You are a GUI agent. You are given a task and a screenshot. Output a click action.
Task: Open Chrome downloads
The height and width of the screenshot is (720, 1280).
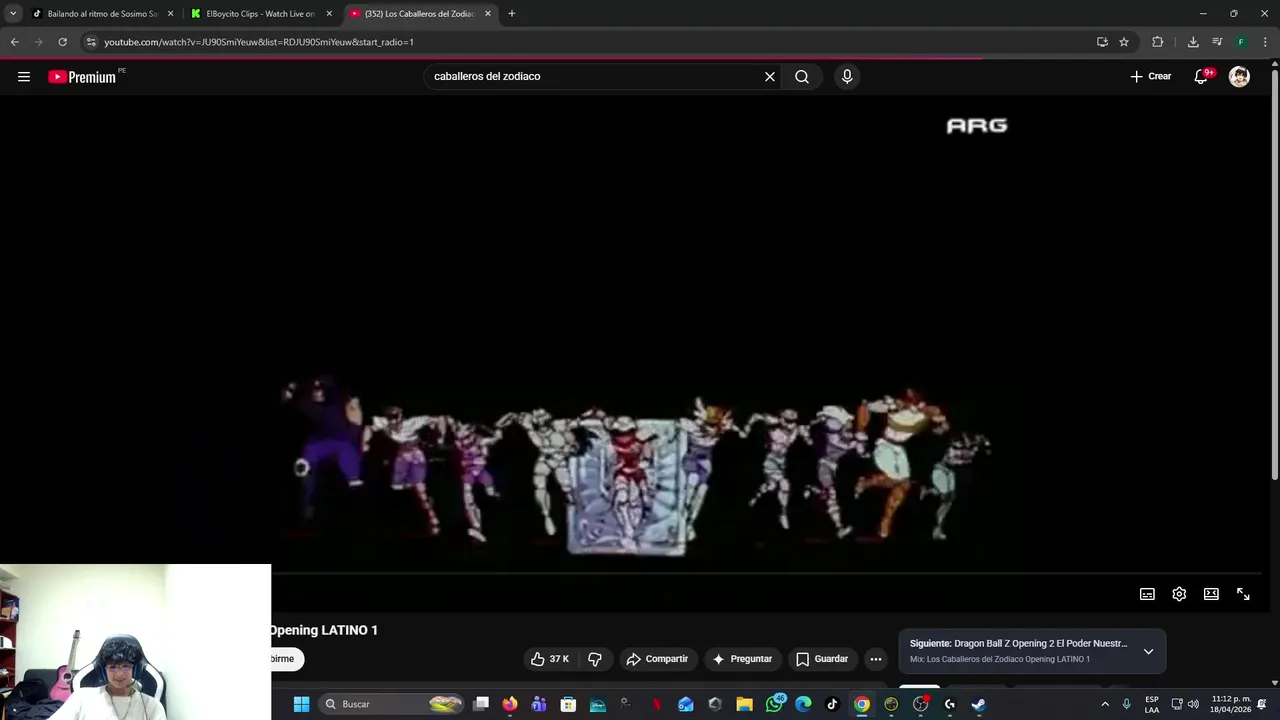click(x=1193, y=42)
